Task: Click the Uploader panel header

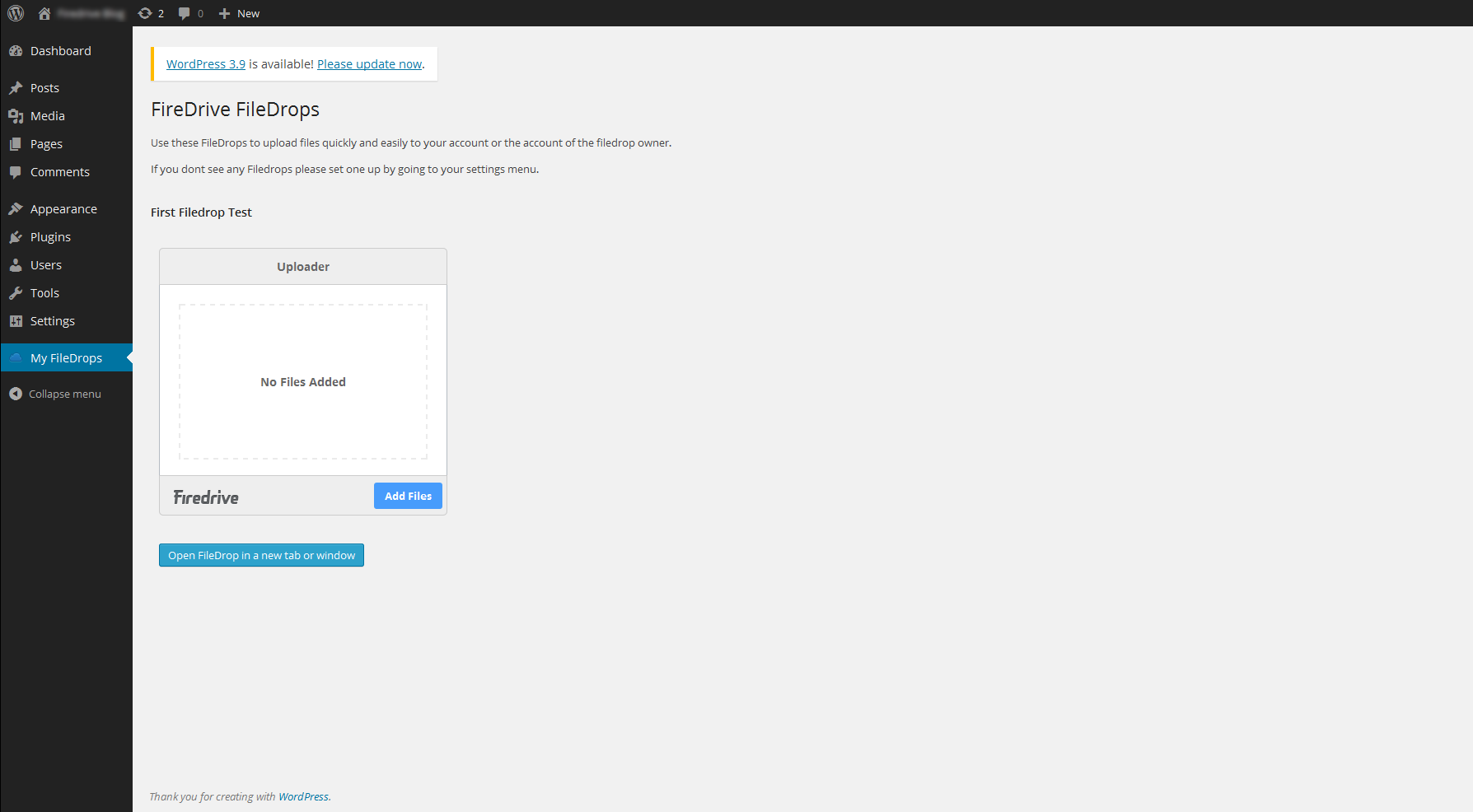Action: (303, 267)
